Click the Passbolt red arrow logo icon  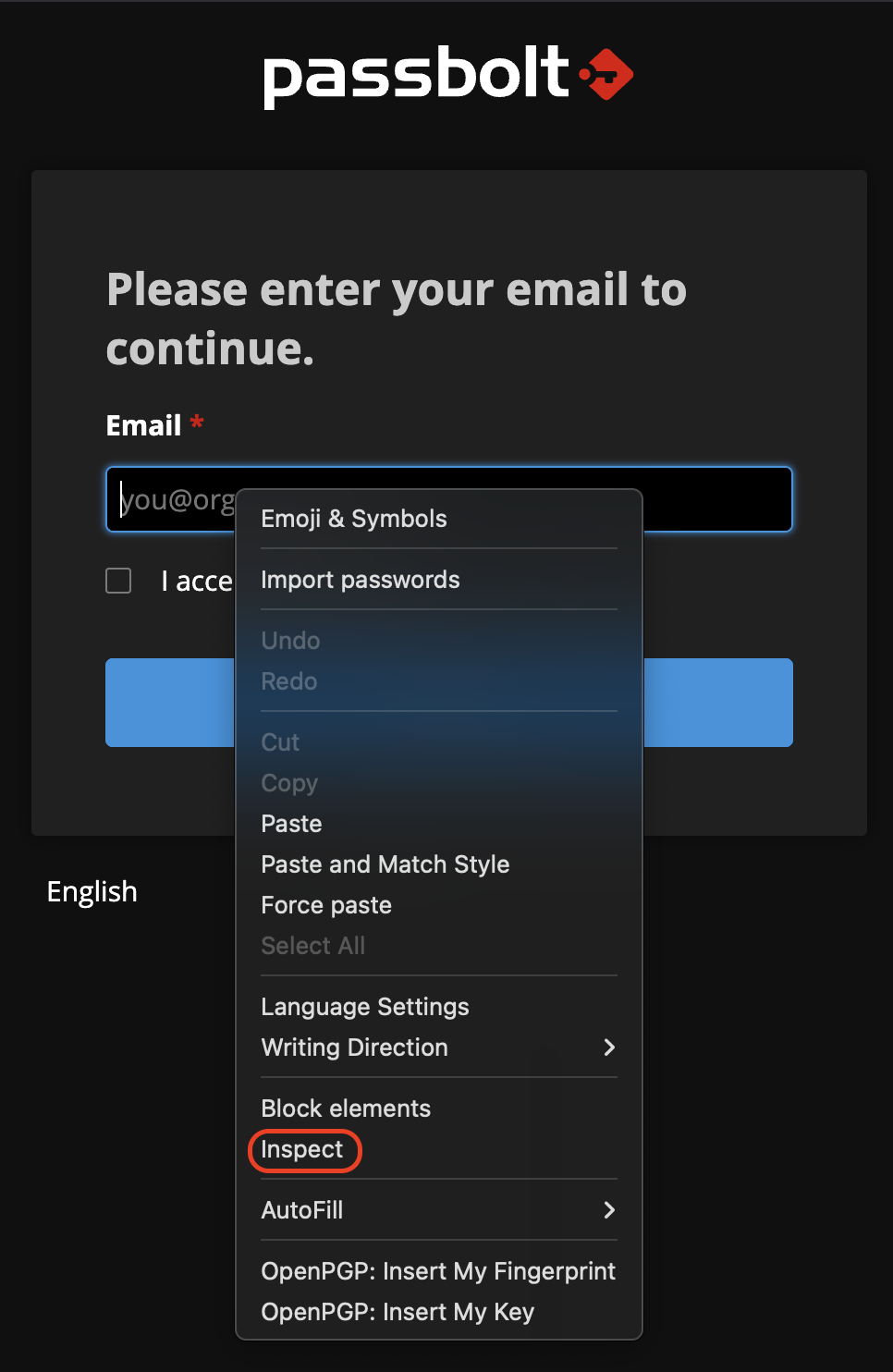(606, 74)
